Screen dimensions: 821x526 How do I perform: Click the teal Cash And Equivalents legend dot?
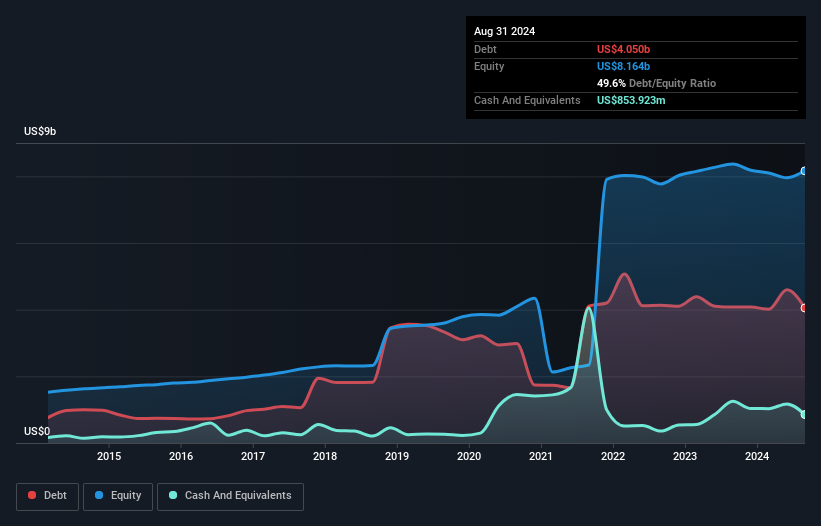173,495
